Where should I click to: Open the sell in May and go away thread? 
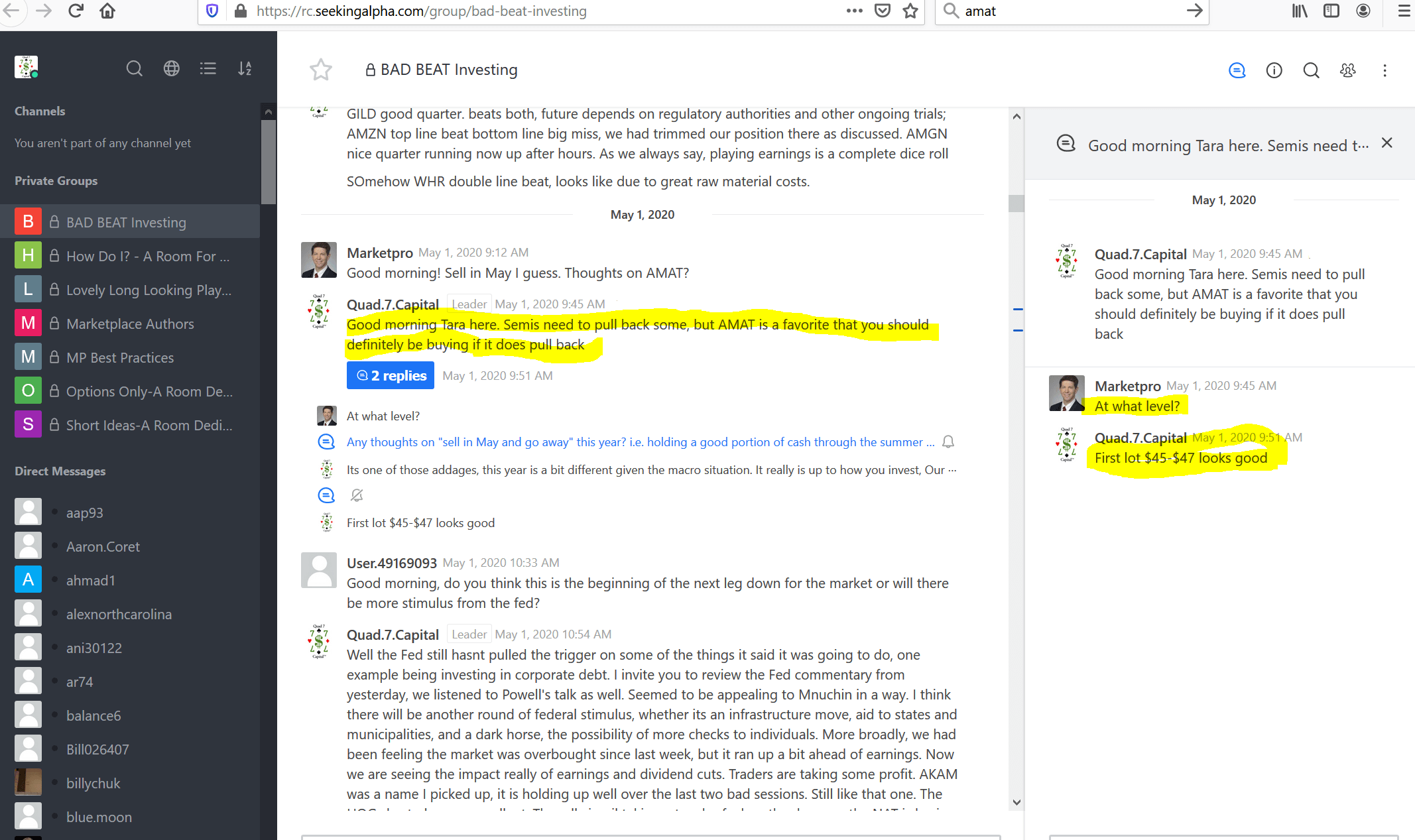[x=641, y=442]
